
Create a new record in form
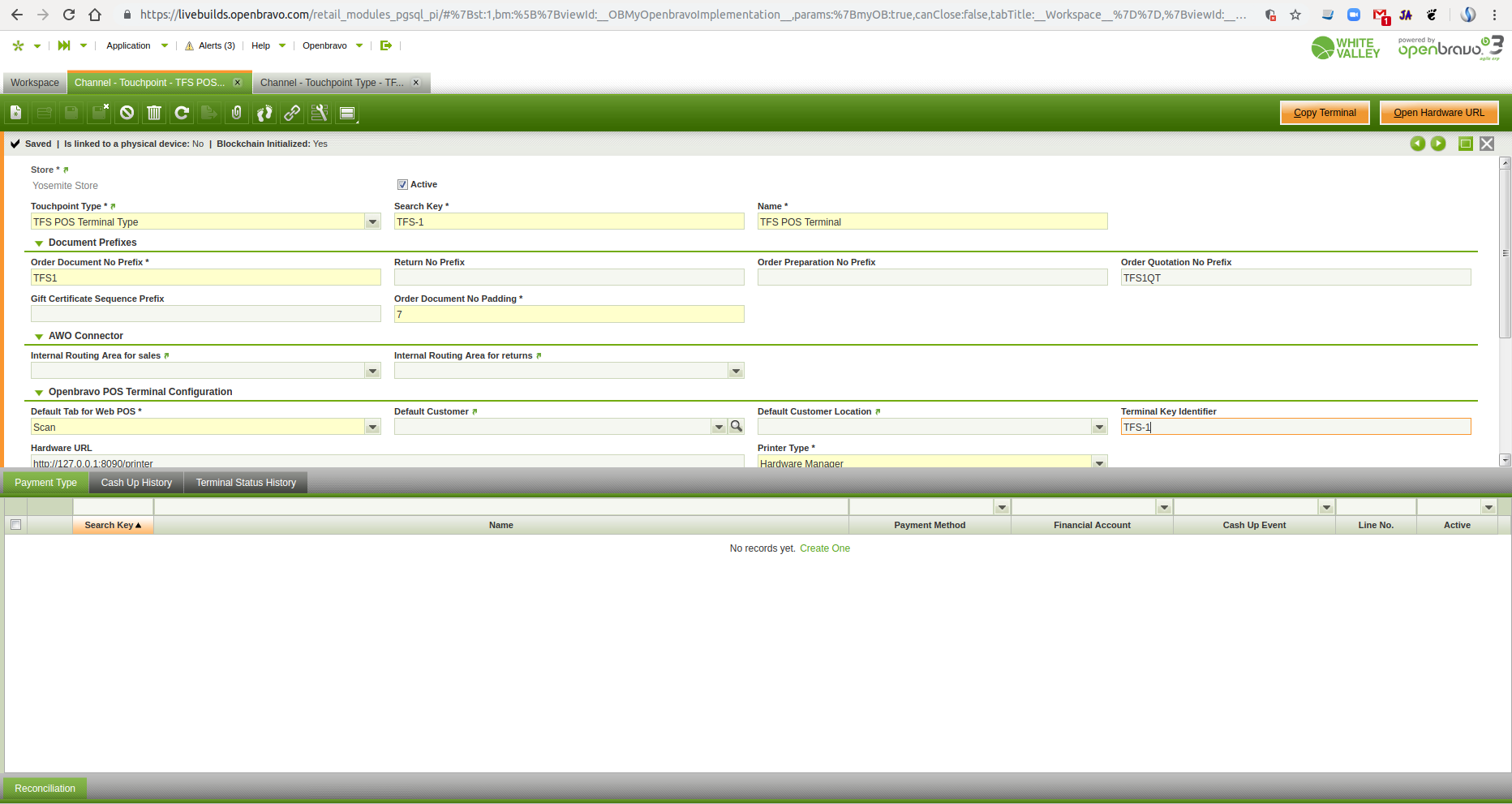tap(16, 113)
